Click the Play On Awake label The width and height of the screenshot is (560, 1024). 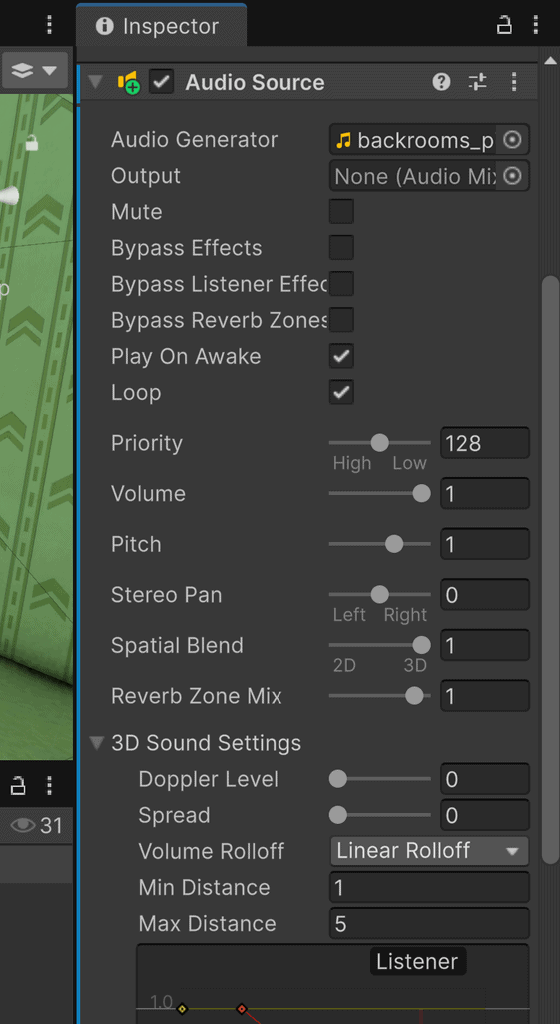click(186, 357)
